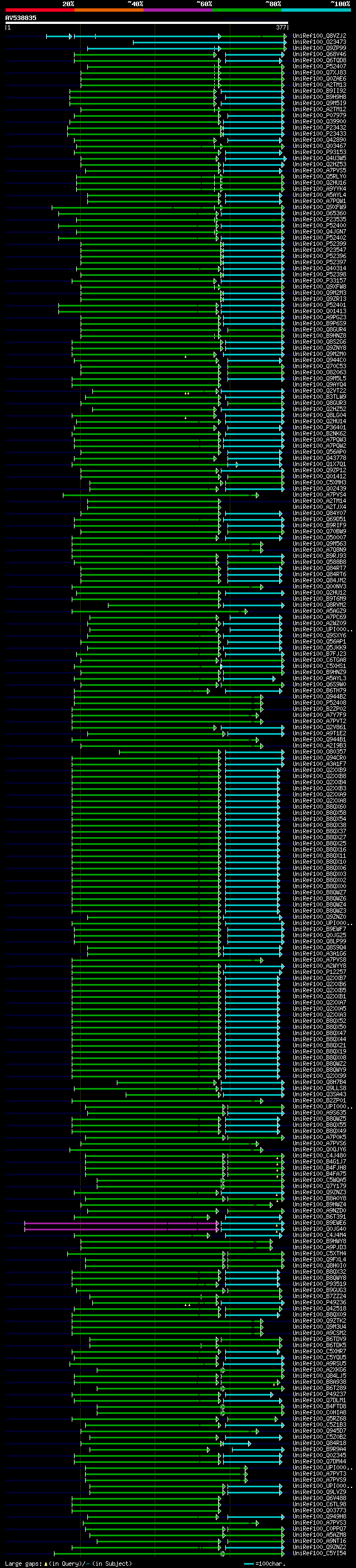Click label UniRef100_O65360
This screenshot has height=1568, width=356.
(x=319, y=213)
